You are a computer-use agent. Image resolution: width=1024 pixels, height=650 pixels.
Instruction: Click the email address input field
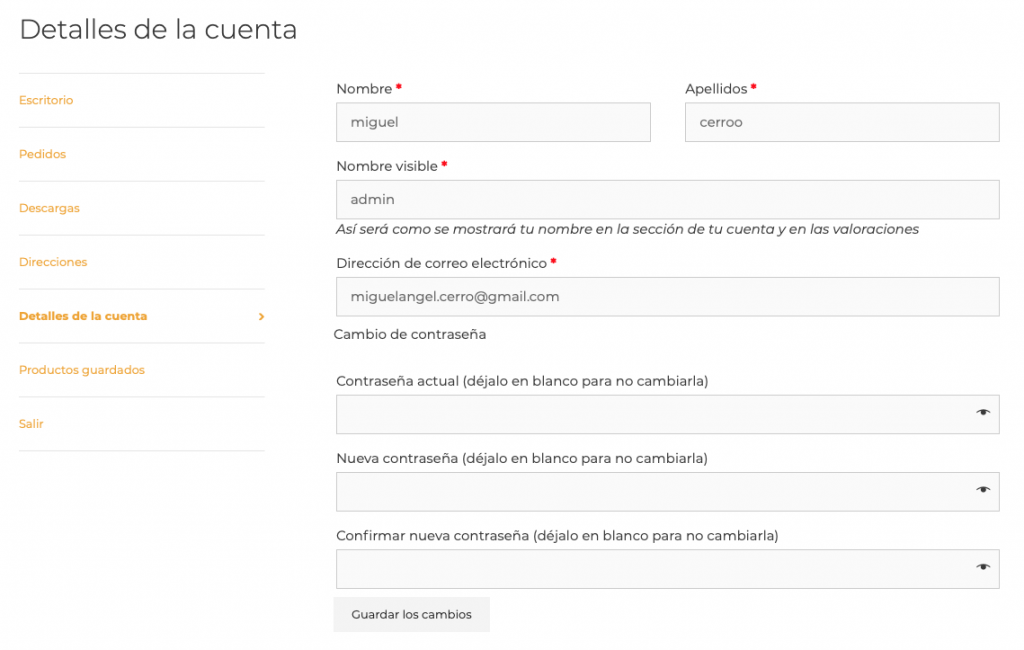(x=667, y=297)
